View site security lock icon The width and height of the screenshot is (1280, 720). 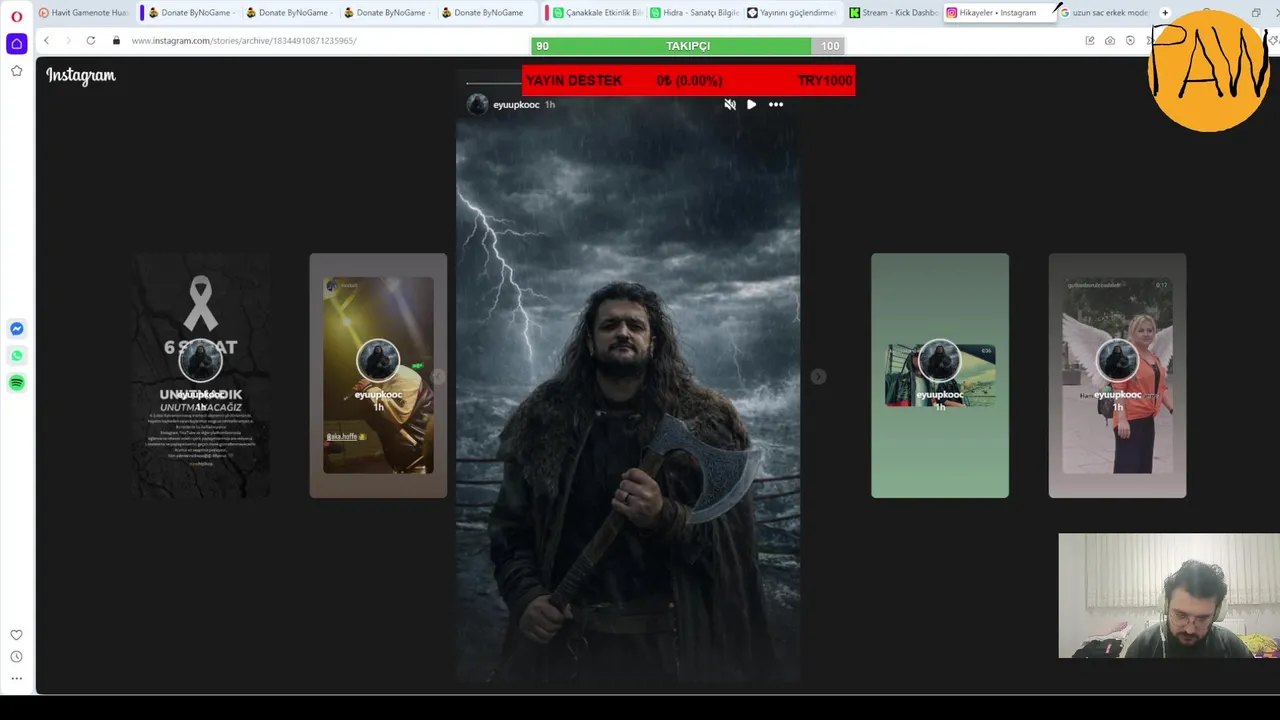(116, 41)
